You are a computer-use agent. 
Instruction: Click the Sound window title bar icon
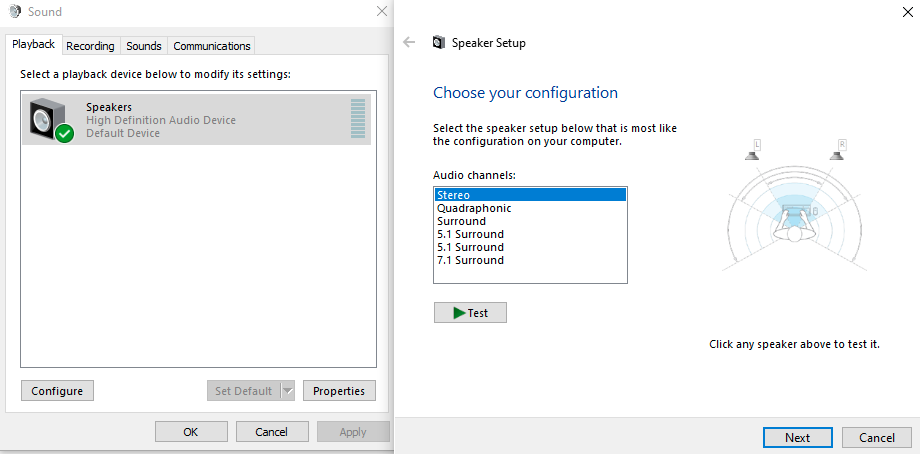[12, 12]
